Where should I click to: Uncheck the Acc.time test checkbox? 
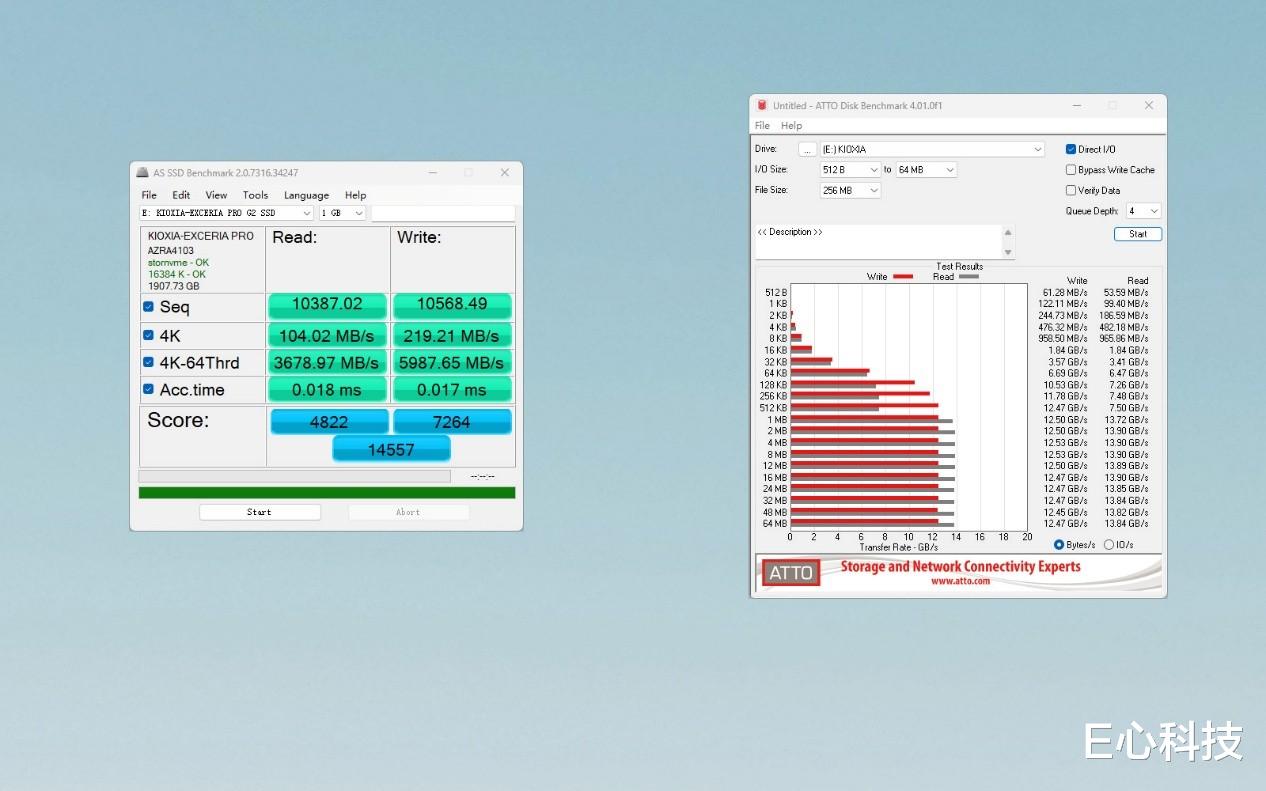tap(149, 389)
